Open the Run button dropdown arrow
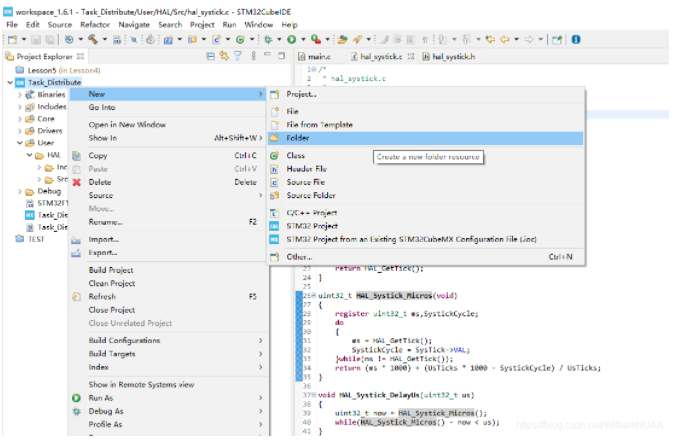Viewport: 680px width, 444px height. (x=303, y=39)
